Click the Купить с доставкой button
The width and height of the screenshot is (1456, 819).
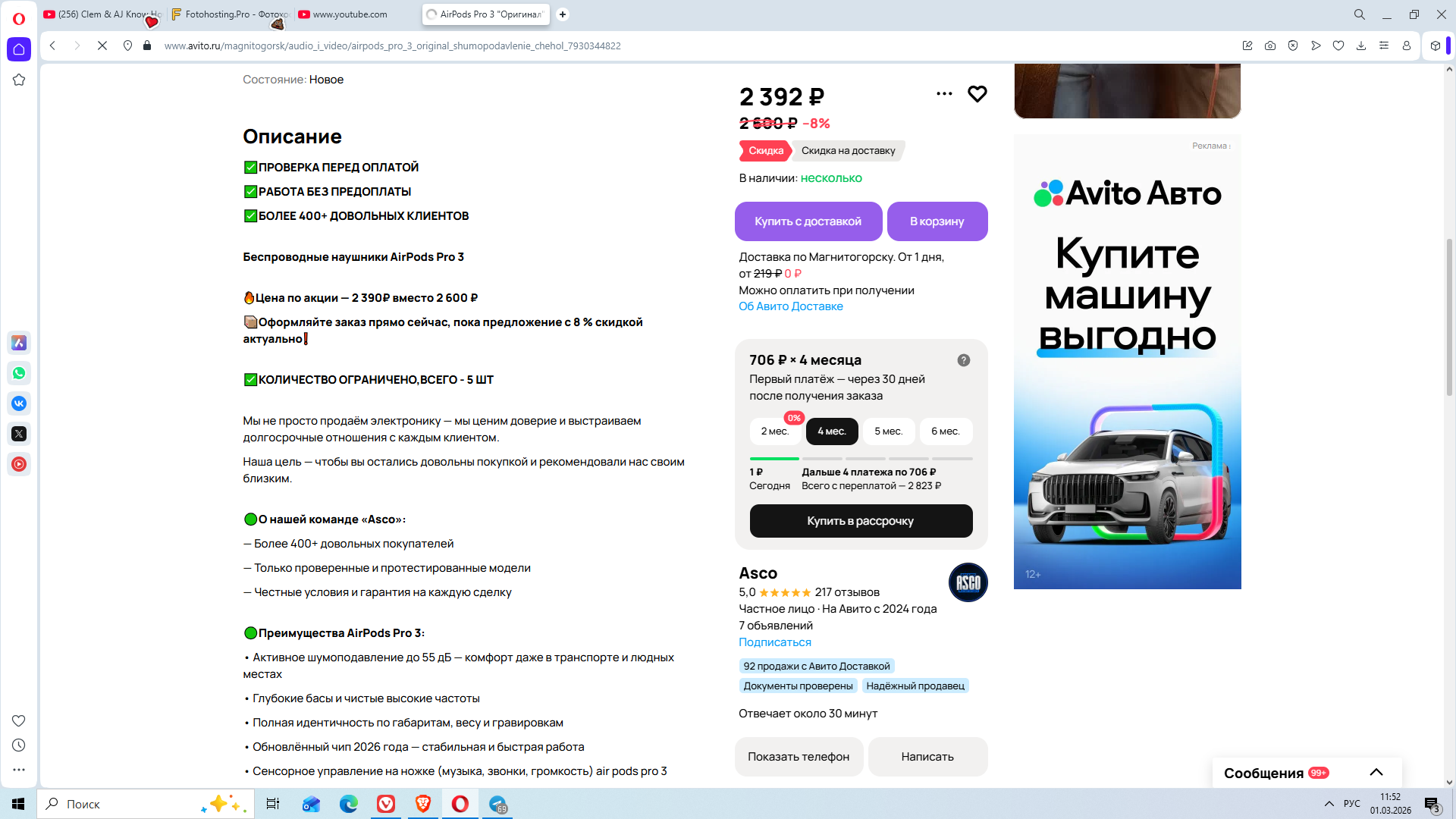pos(808,221)
